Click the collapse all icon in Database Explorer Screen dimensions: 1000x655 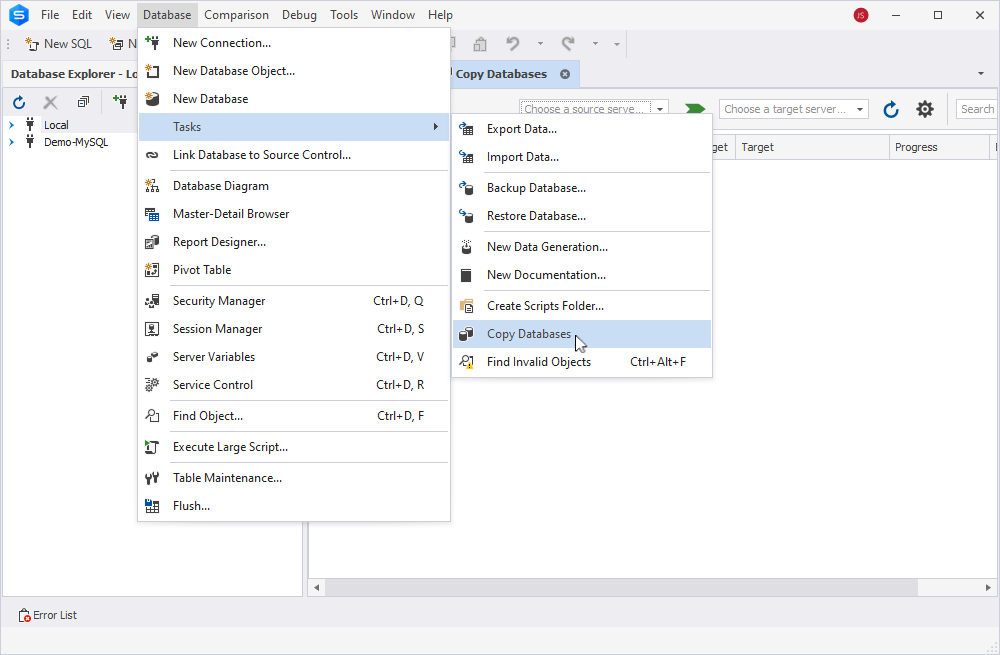(x=83, y=102)
